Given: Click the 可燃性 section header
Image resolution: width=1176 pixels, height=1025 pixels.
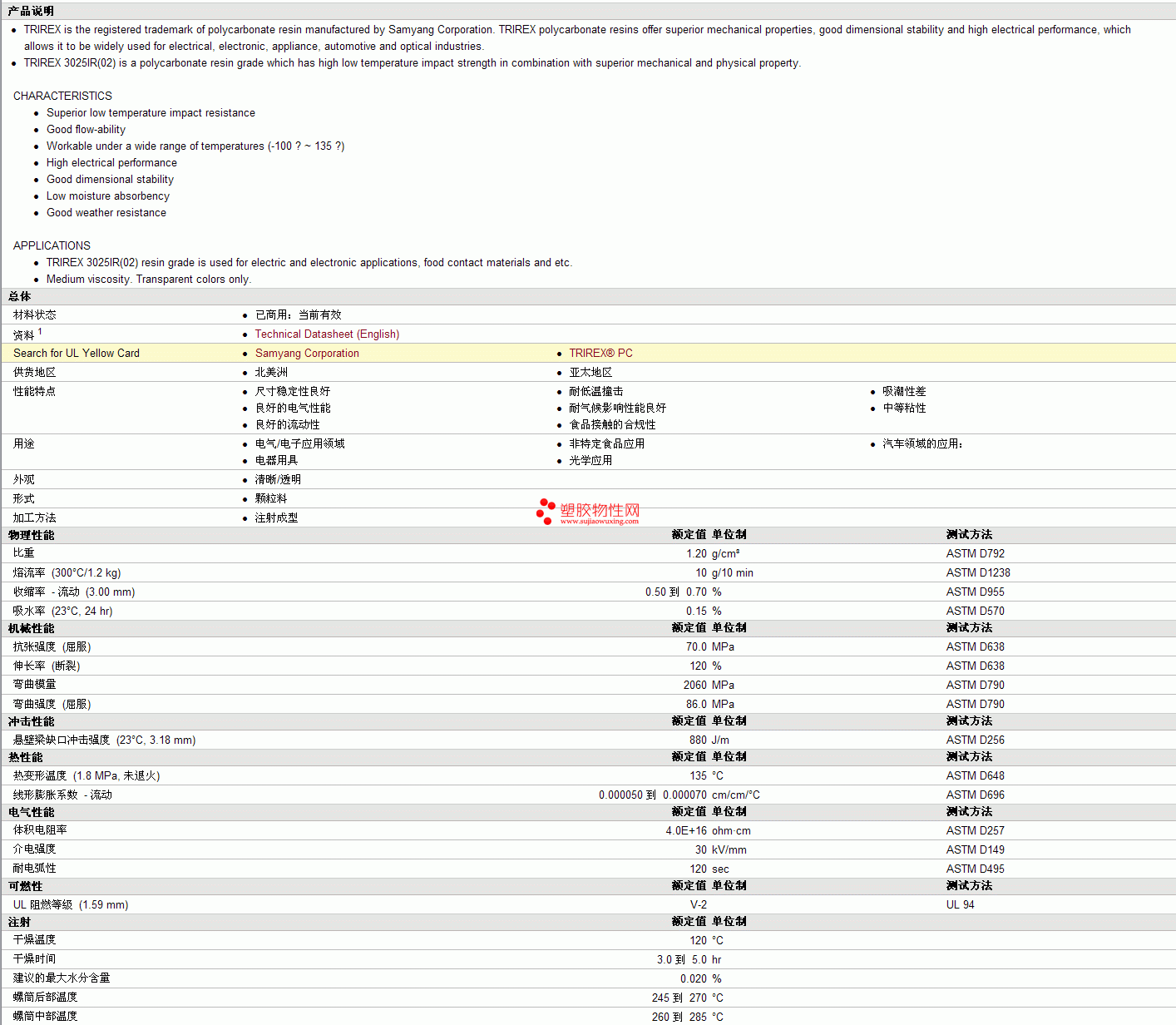Looking at the screenshot, I should coord(25,886).
